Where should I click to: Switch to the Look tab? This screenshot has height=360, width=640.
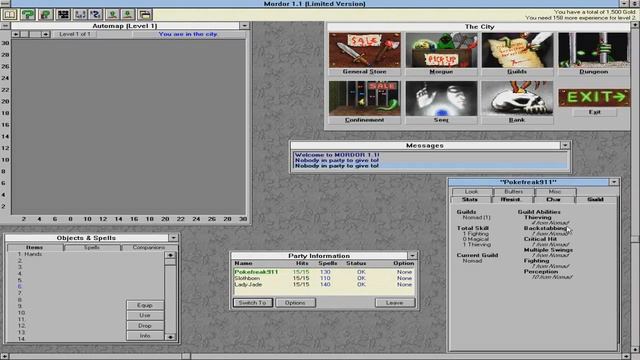pyautogui.click(x=471, y=191)
